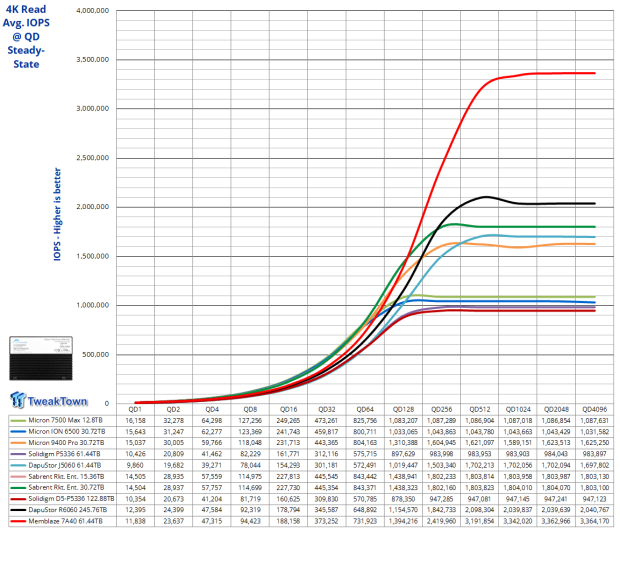This screenshot has width=620, height=568.
Task: Click the '4,000,000' y-axis label
Action: 93,11
